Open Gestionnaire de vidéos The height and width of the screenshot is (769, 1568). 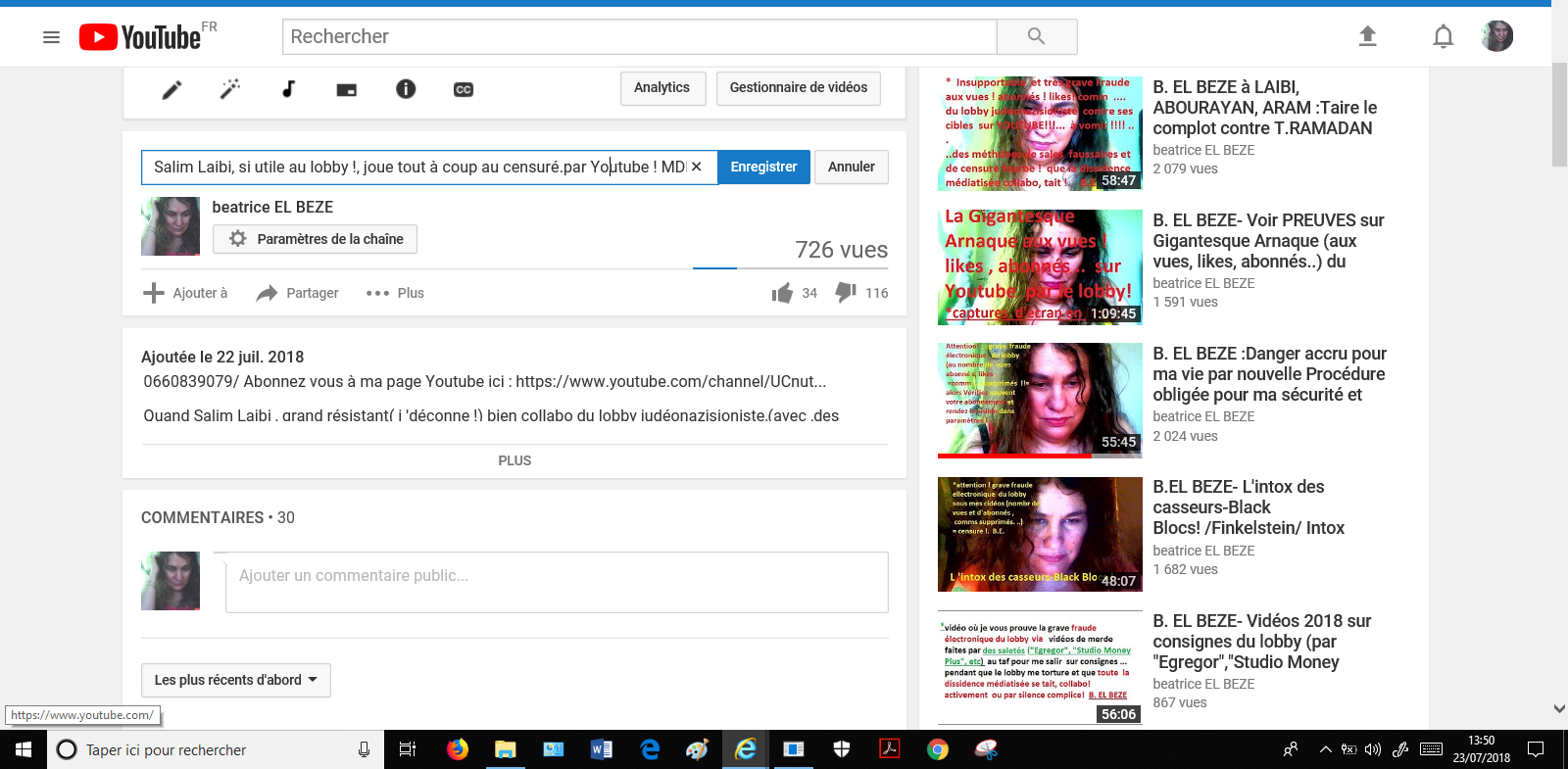[x=799, y=88]
